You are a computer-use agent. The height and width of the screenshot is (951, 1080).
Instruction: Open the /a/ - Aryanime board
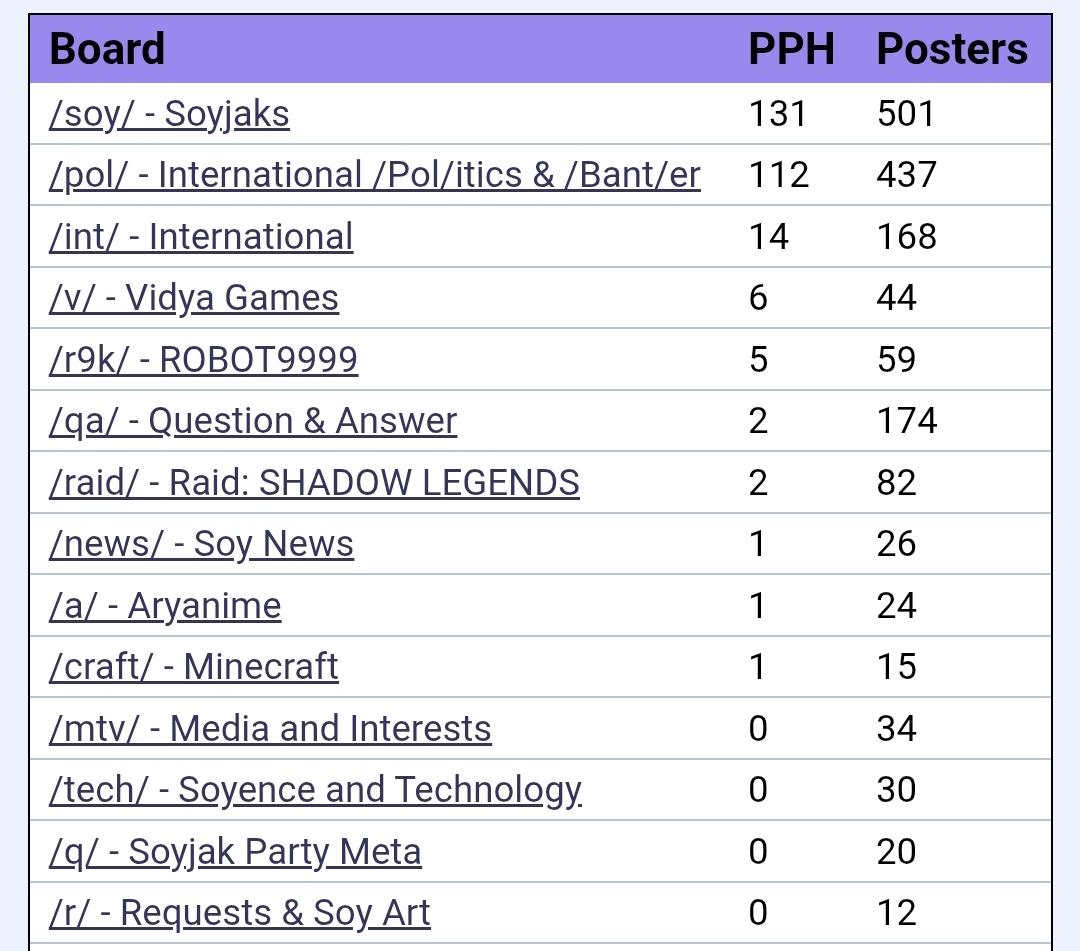click(x=165, y=606)
